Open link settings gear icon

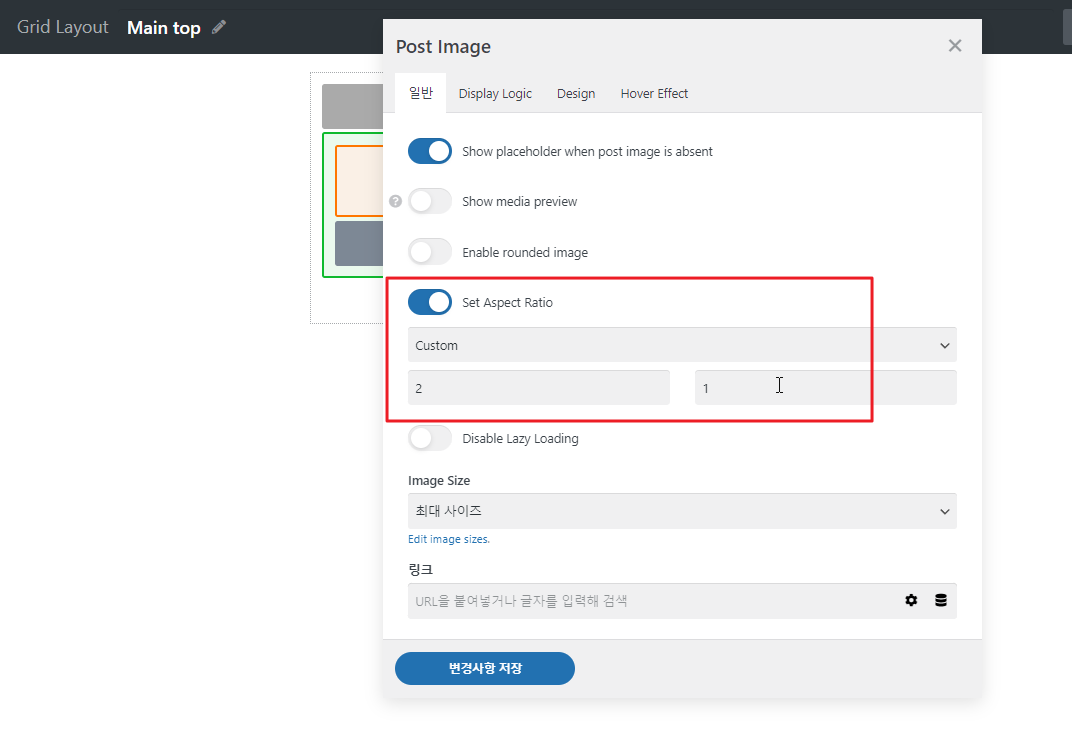pyautogui.click(x=911, y=600)
